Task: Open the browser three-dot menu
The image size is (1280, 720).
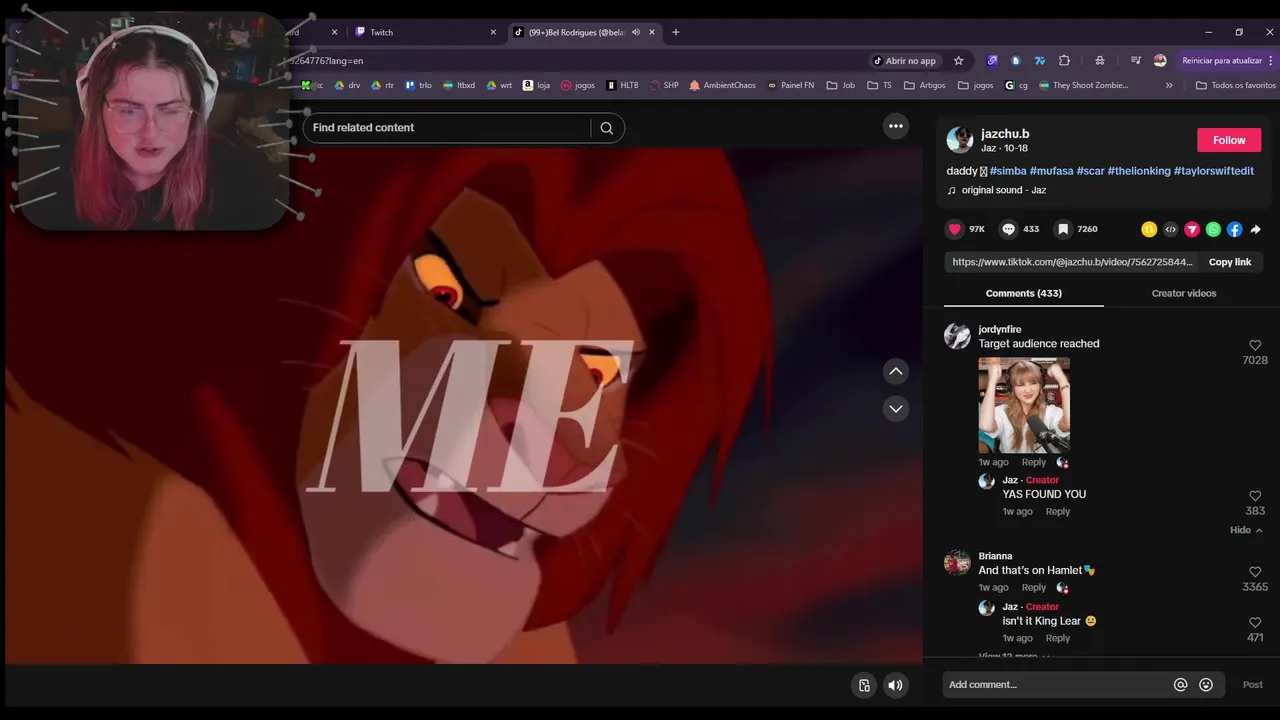Action: (1272, 60)
